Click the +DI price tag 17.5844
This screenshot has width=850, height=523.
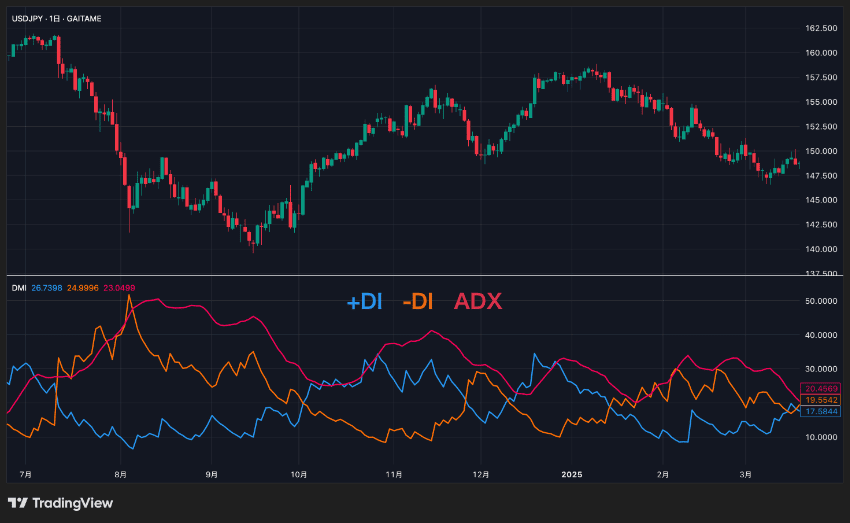pos(821,411)
